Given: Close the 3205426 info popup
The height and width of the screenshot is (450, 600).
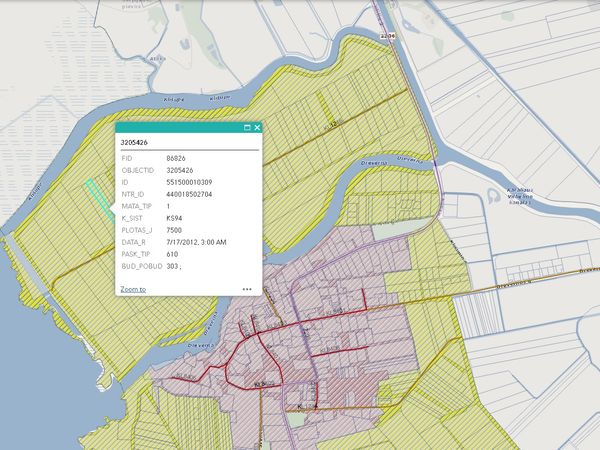Looking at the screenshot, I should pos(257,127).
